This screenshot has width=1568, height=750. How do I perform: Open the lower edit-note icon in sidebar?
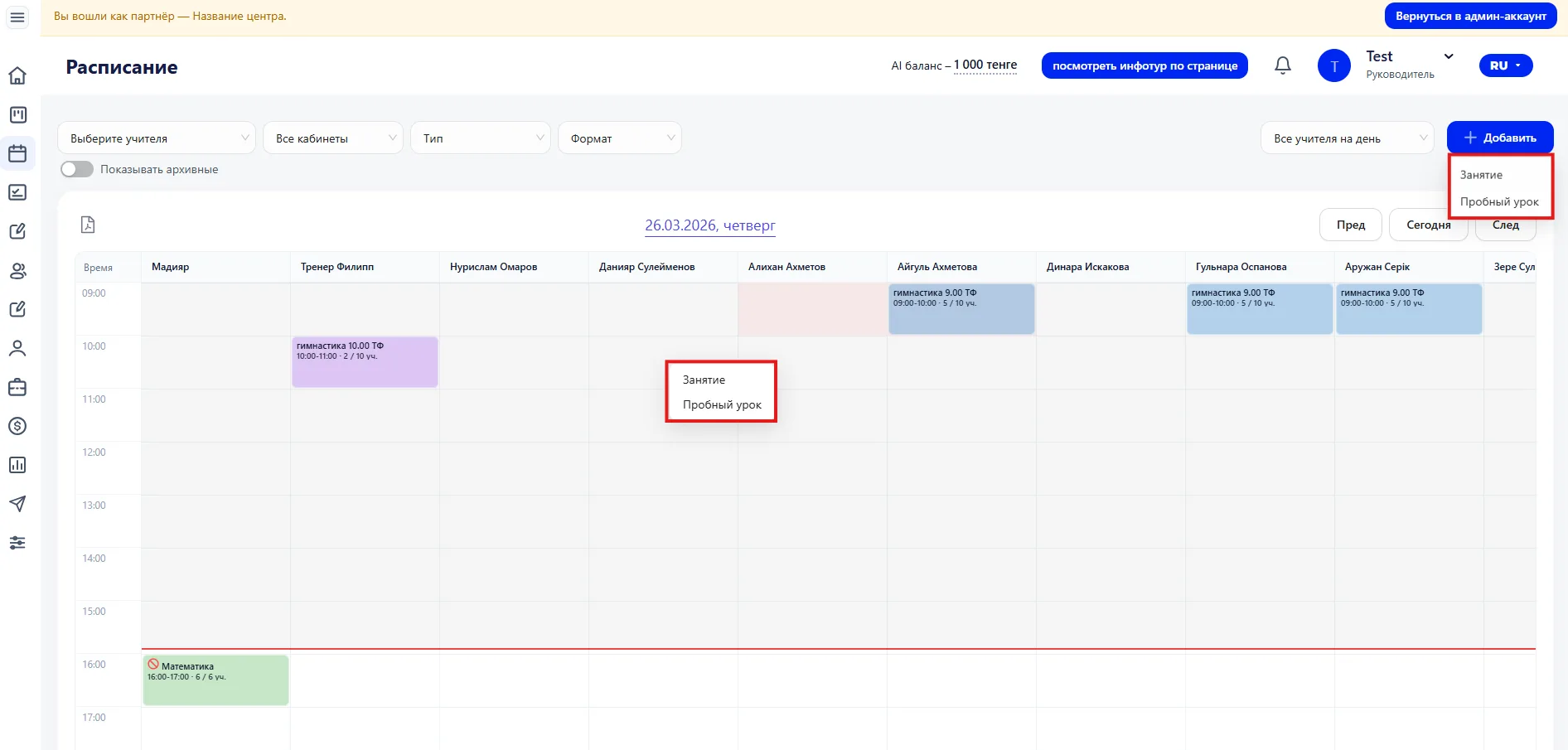[x=17, y=309]
